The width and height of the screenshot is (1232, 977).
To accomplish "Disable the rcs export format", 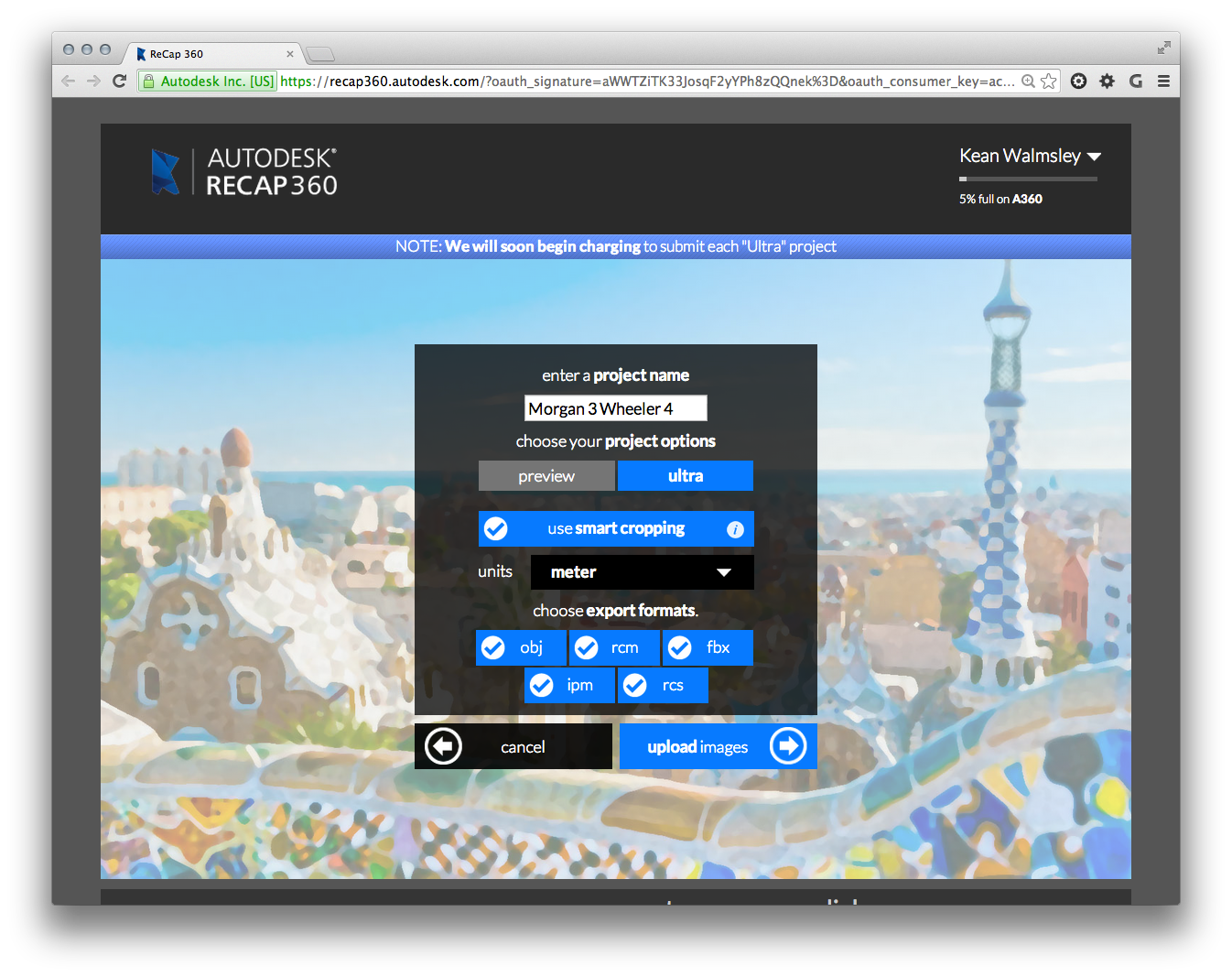I will pyautogui.click(x=635, y=686).
